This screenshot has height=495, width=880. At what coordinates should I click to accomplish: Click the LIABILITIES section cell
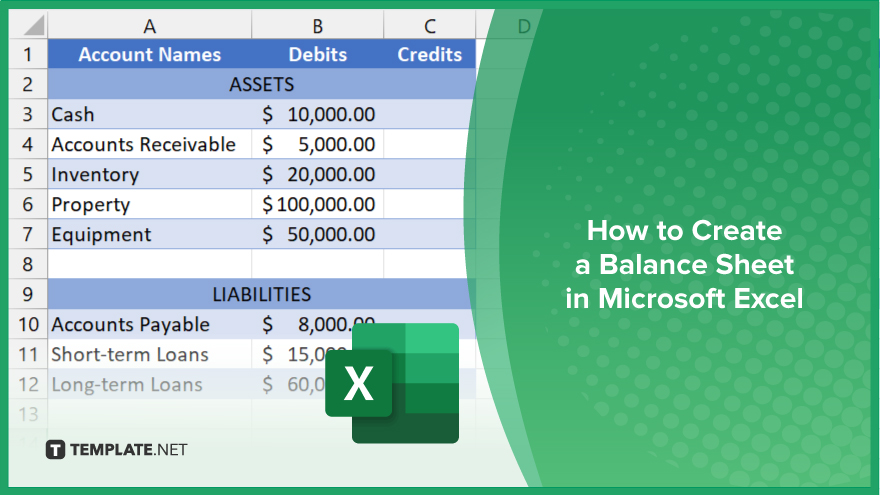pyautogui.click(x=262, y=294)
